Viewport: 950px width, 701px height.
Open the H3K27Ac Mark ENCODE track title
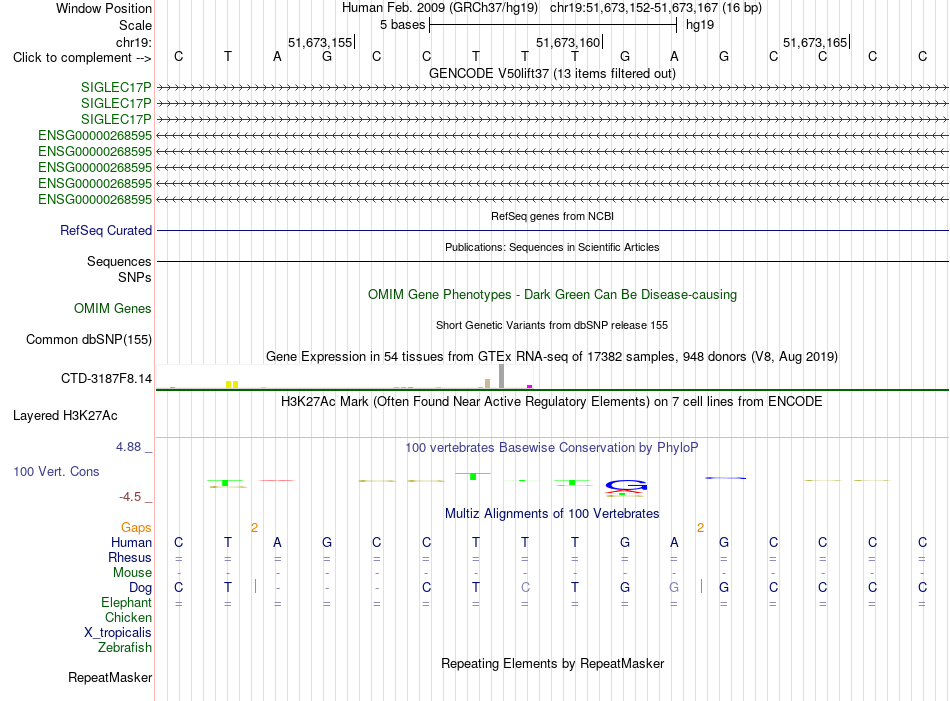click(x=552, y=402)
